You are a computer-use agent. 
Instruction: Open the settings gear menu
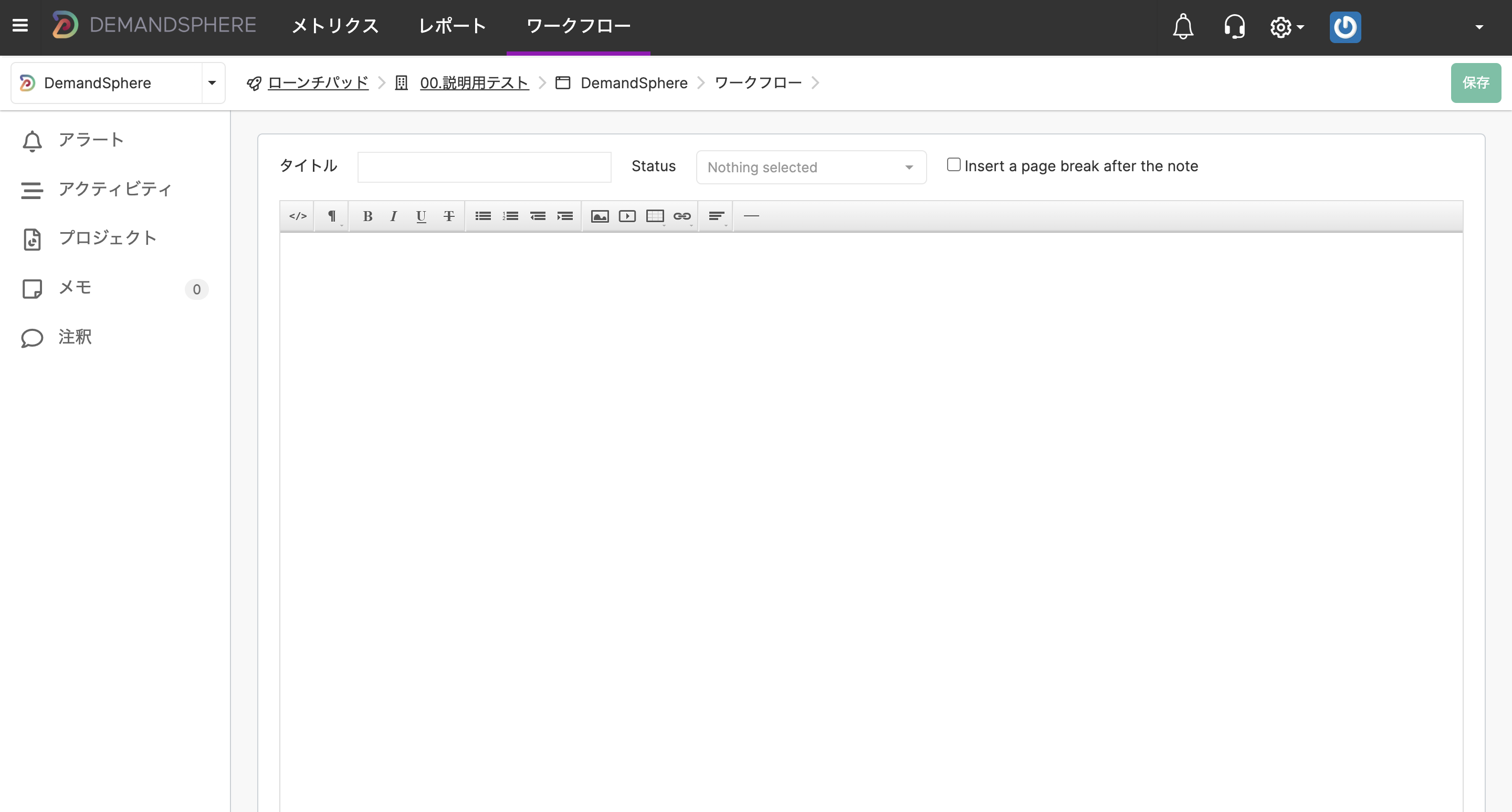point(1287,27)
